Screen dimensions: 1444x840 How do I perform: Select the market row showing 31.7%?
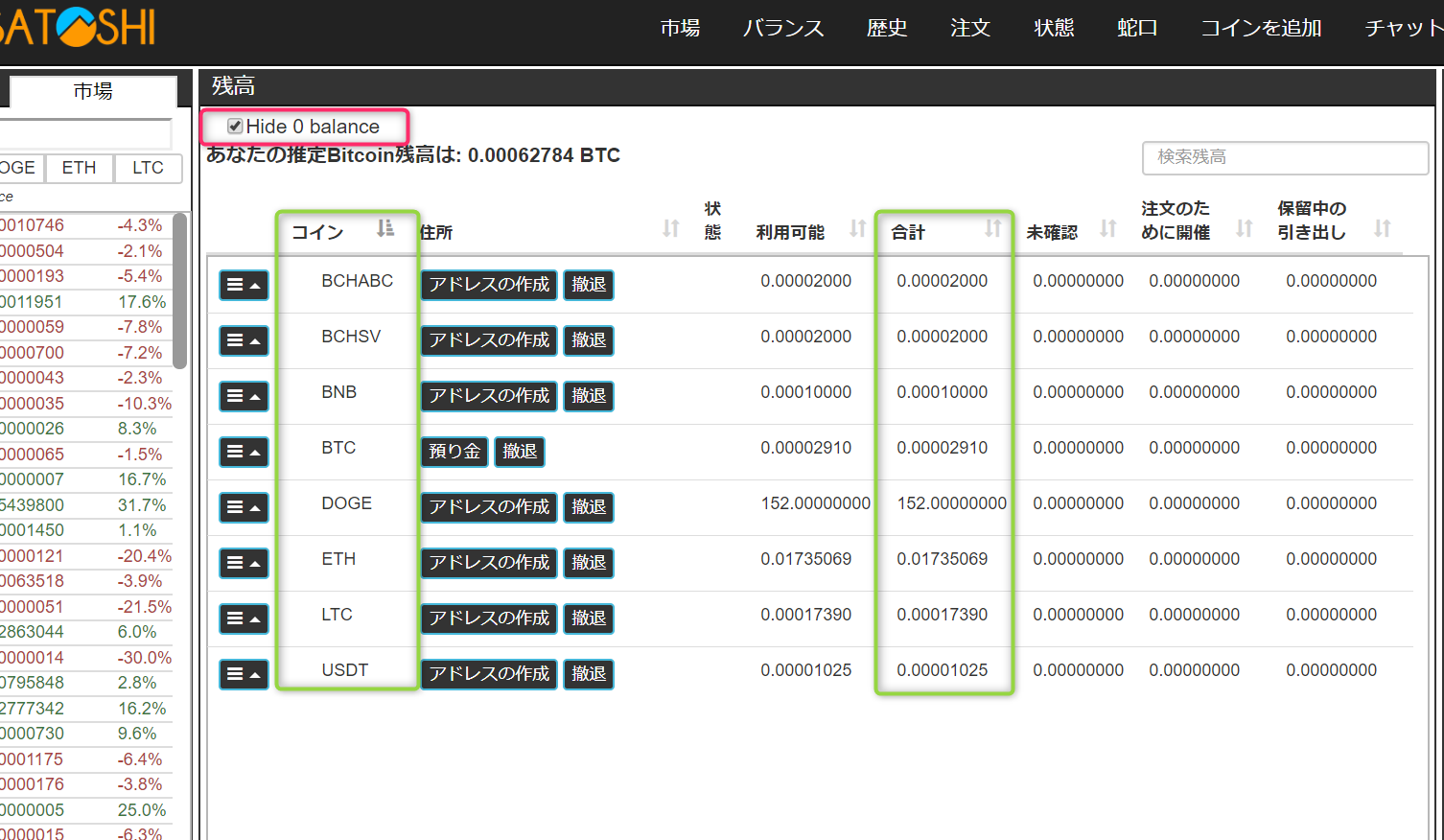tap(86, 505)
